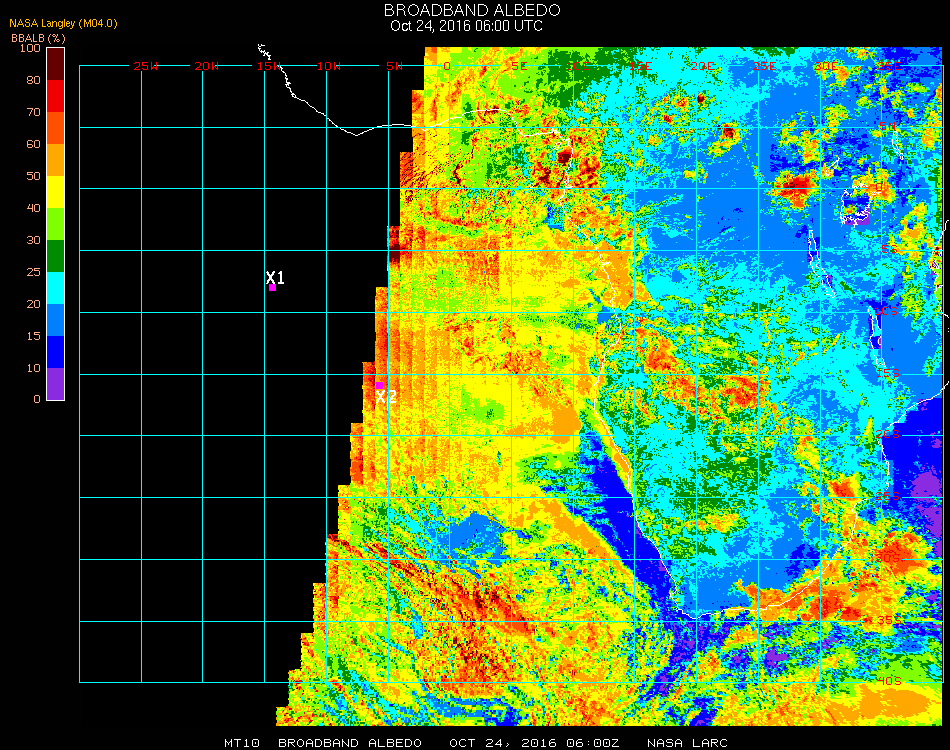Click the 25W longitude label
This screenshot has height=750, width=950.
point(146,66)
